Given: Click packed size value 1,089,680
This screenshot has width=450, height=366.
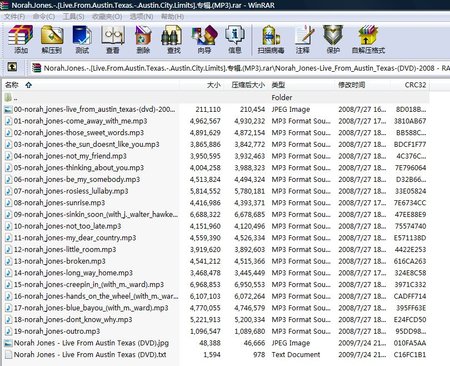Looking at the screenshot, I should [x=250, y=331].
